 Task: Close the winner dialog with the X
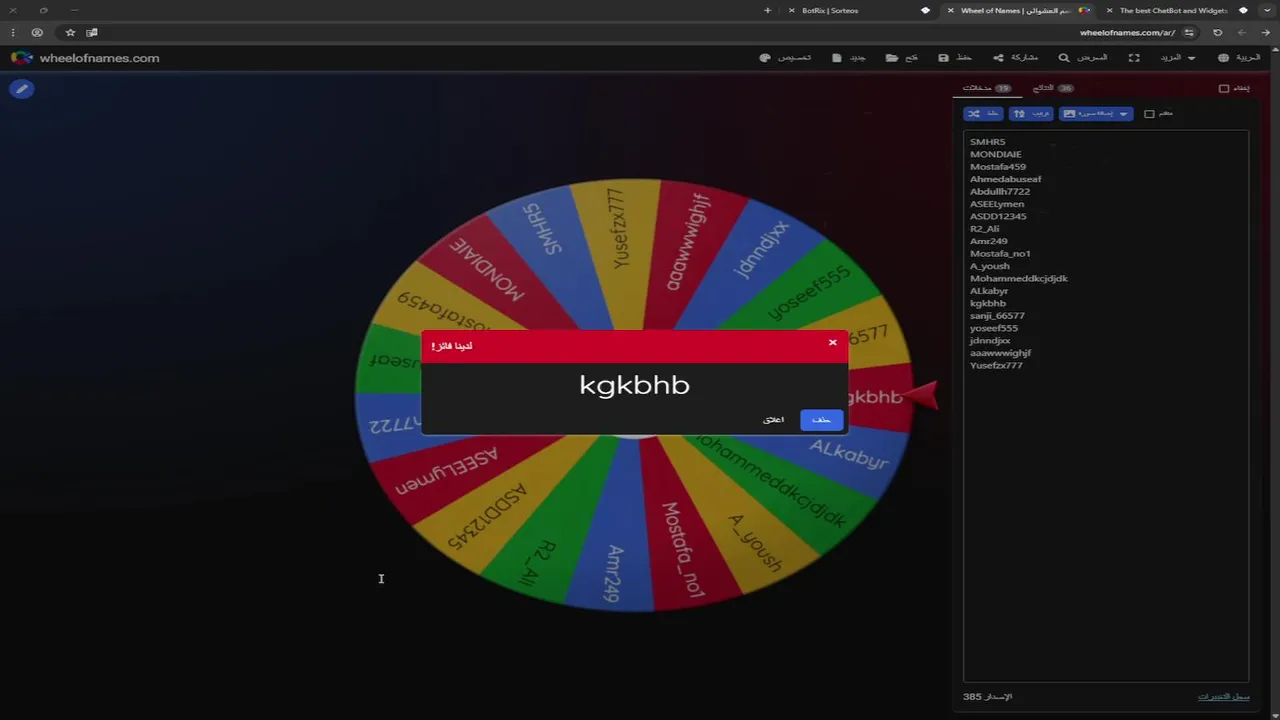(832, 343)
